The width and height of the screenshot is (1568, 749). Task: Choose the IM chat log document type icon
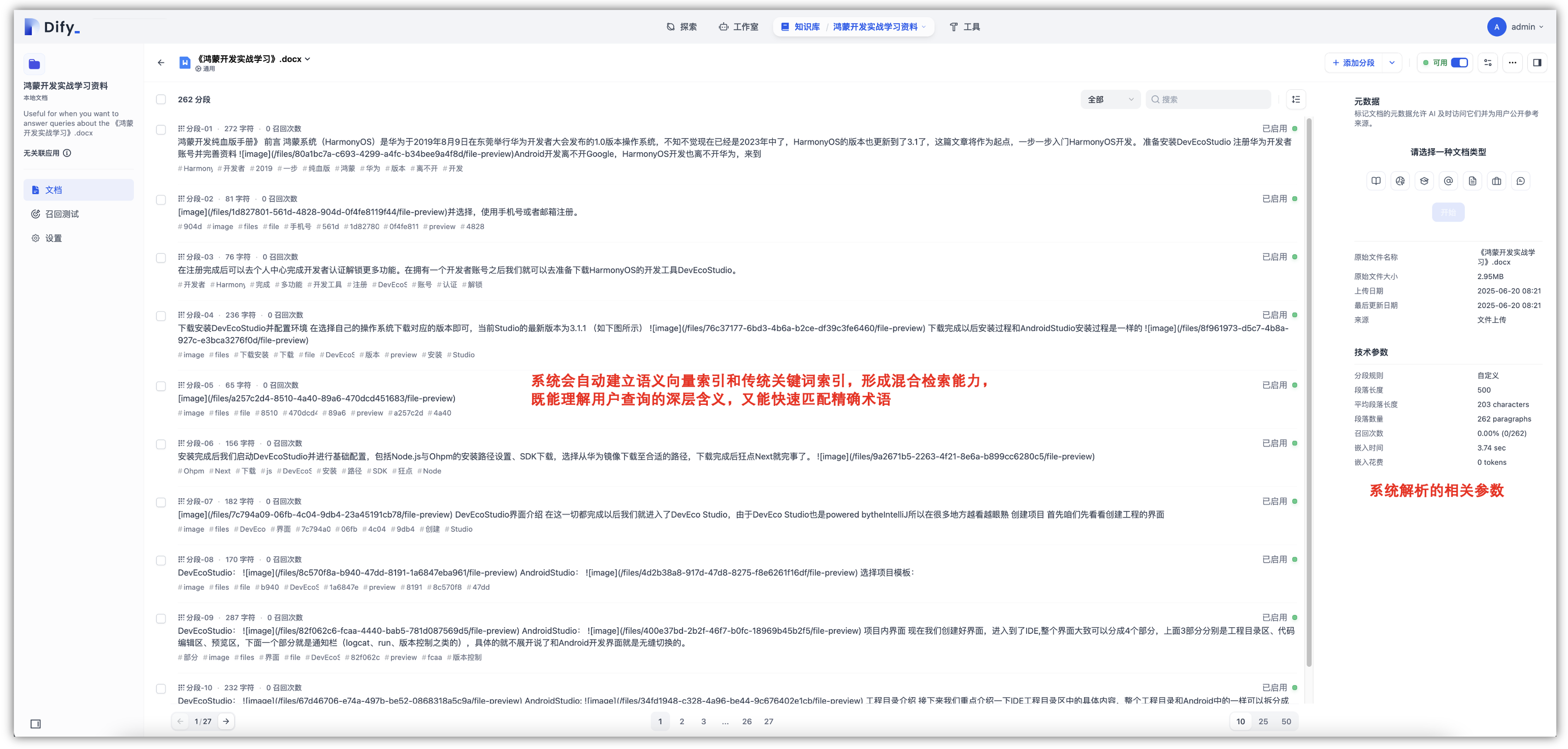(1520, 181)
